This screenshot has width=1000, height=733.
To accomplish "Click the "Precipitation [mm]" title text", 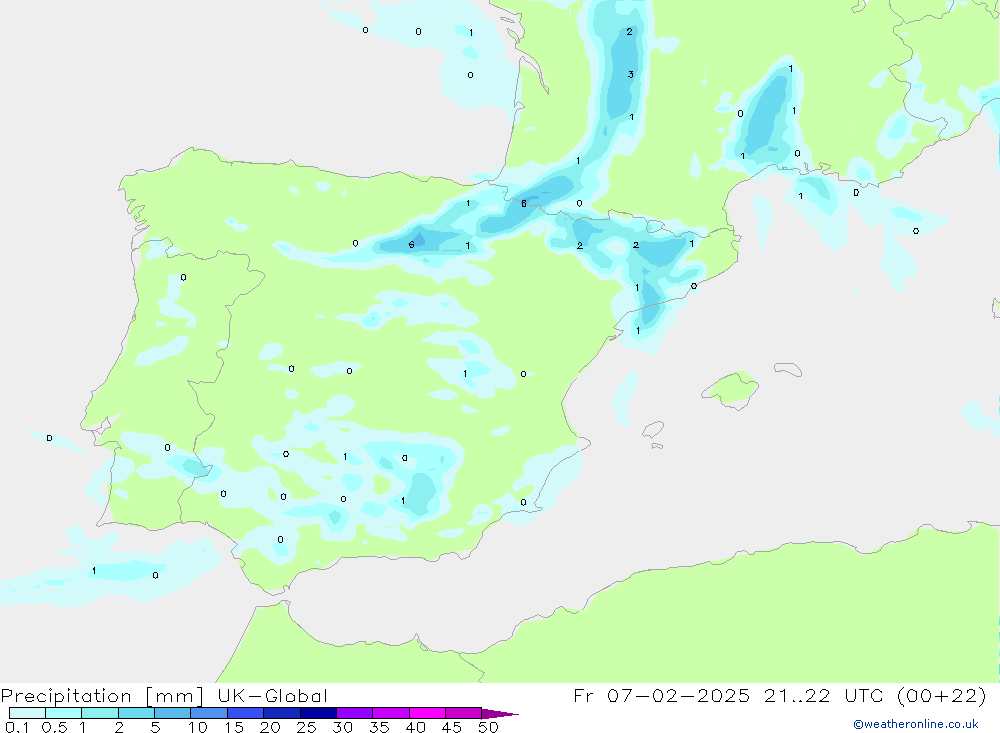I will click(102, 696).
